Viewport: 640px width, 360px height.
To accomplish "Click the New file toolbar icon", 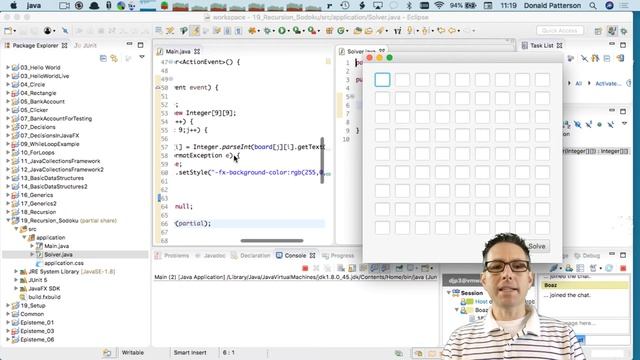I will coord(8,31).
